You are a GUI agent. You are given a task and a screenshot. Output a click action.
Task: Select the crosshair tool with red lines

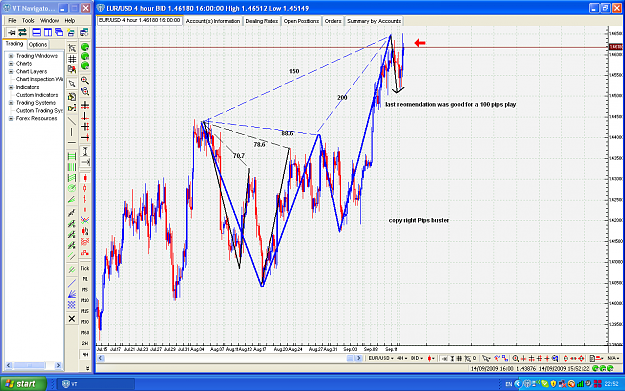85,106
